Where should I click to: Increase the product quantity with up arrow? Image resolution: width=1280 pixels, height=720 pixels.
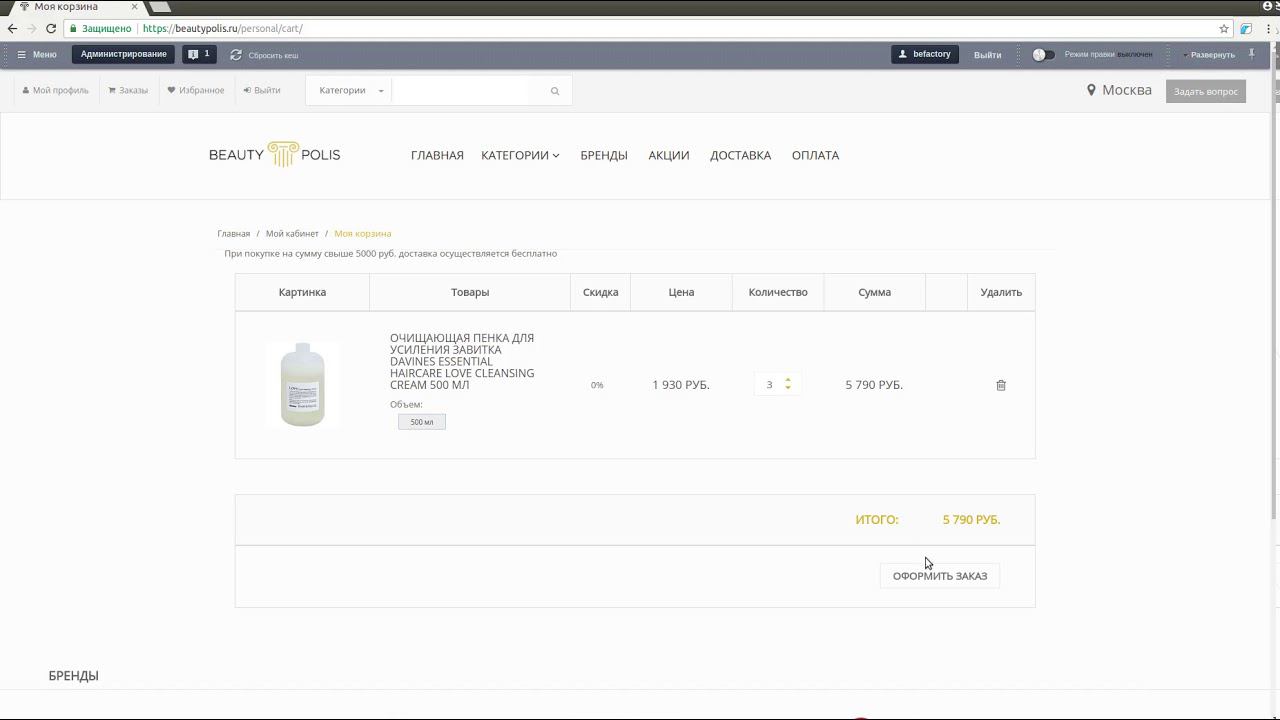788,380
